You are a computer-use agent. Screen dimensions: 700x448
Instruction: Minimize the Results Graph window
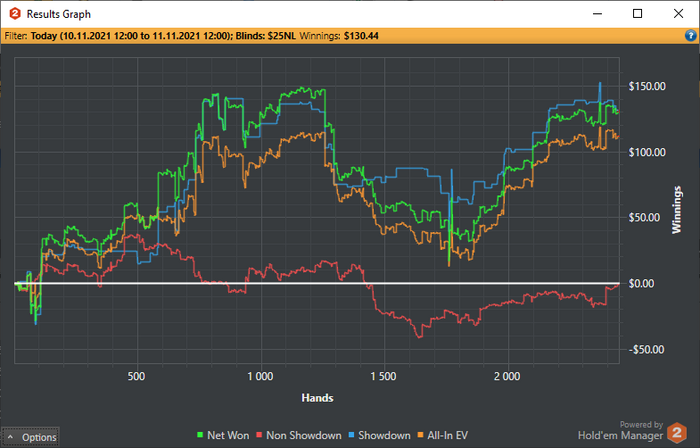(x=597, y=14)
